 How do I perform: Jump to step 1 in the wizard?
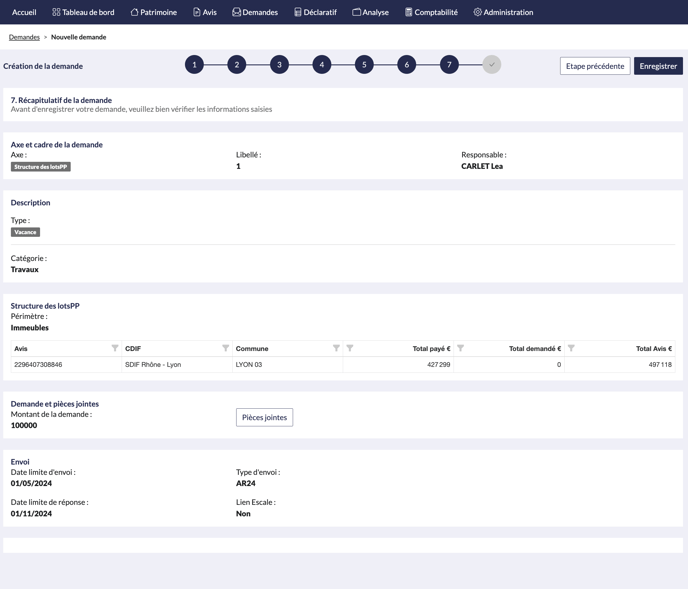click(x=194, y=65)
